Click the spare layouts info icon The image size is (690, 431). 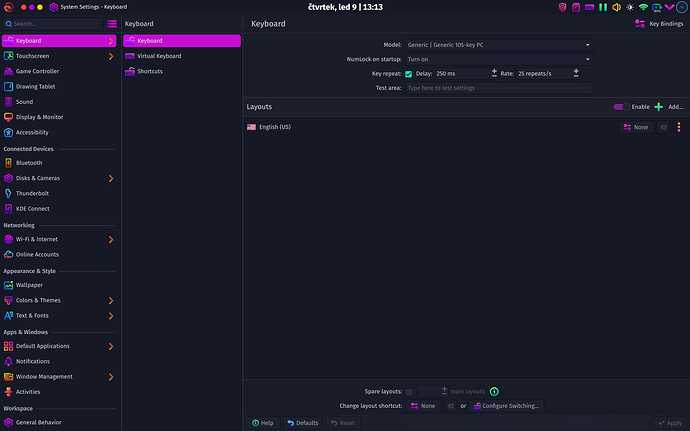494,391
